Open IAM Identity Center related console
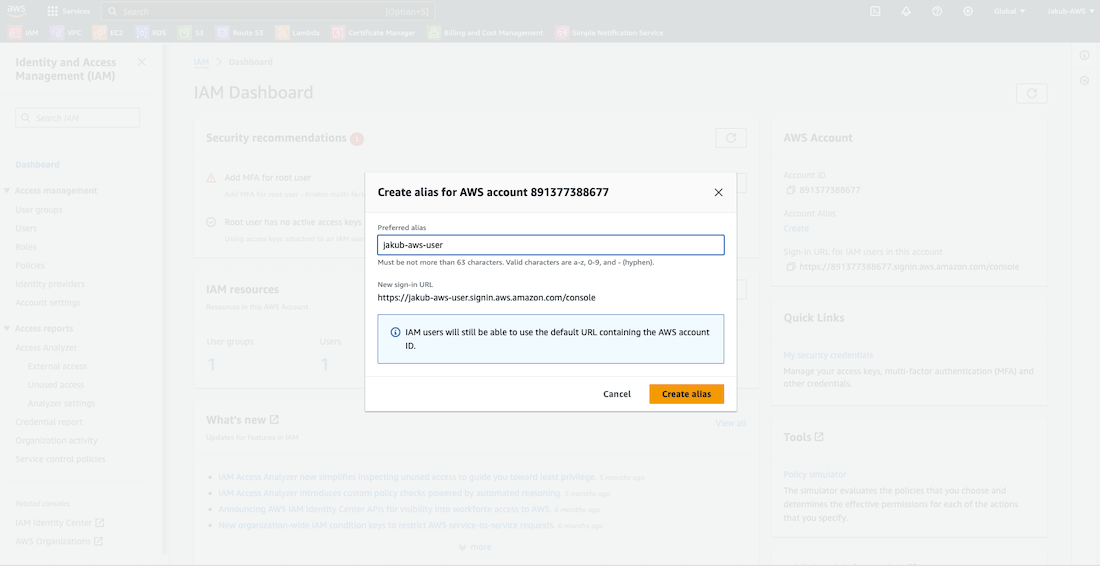This screenshot has height=566, width=1100. point(60,523)
